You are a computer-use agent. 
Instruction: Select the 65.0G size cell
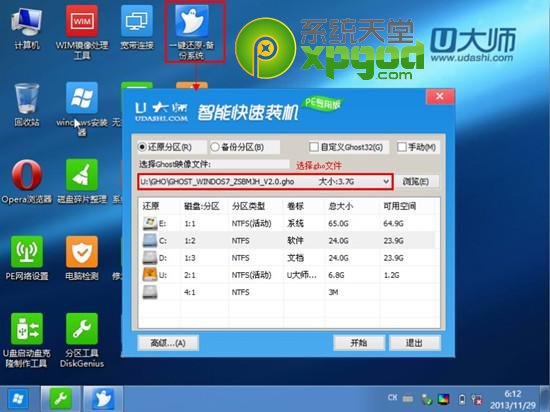338,223
